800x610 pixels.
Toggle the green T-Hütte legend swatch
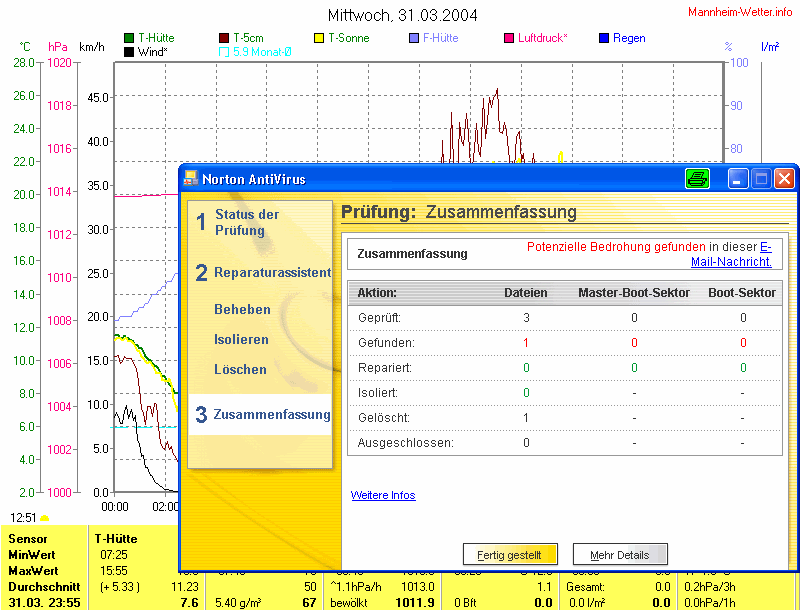tap(129, 38)
